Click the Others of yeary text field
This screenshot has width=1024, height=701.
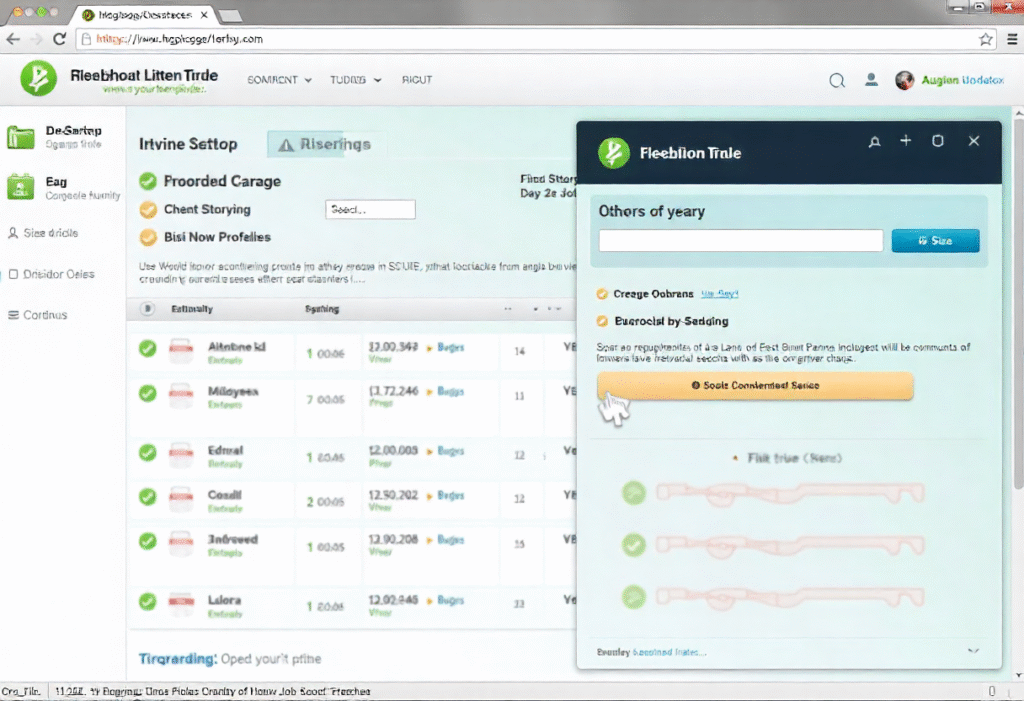[741, 240]
